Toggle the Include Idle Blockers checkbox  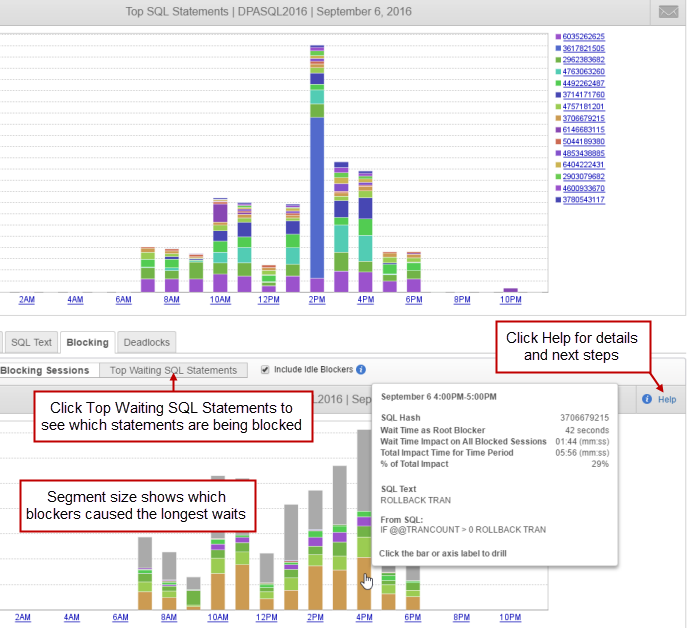tap(265, 370)
